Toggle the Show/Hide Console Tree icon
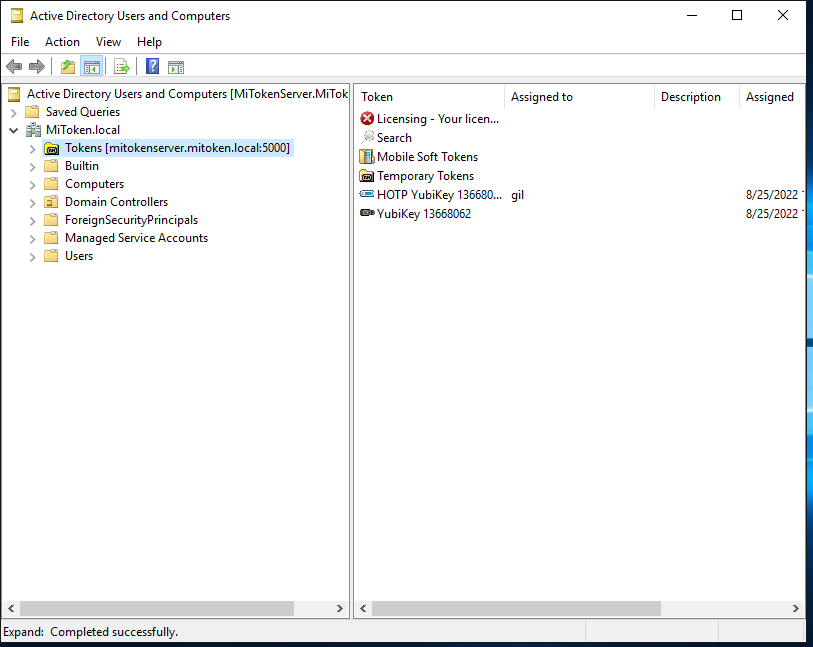Viewport: 813px width, 647px height. pyautogui.click(x=92, y=66)
